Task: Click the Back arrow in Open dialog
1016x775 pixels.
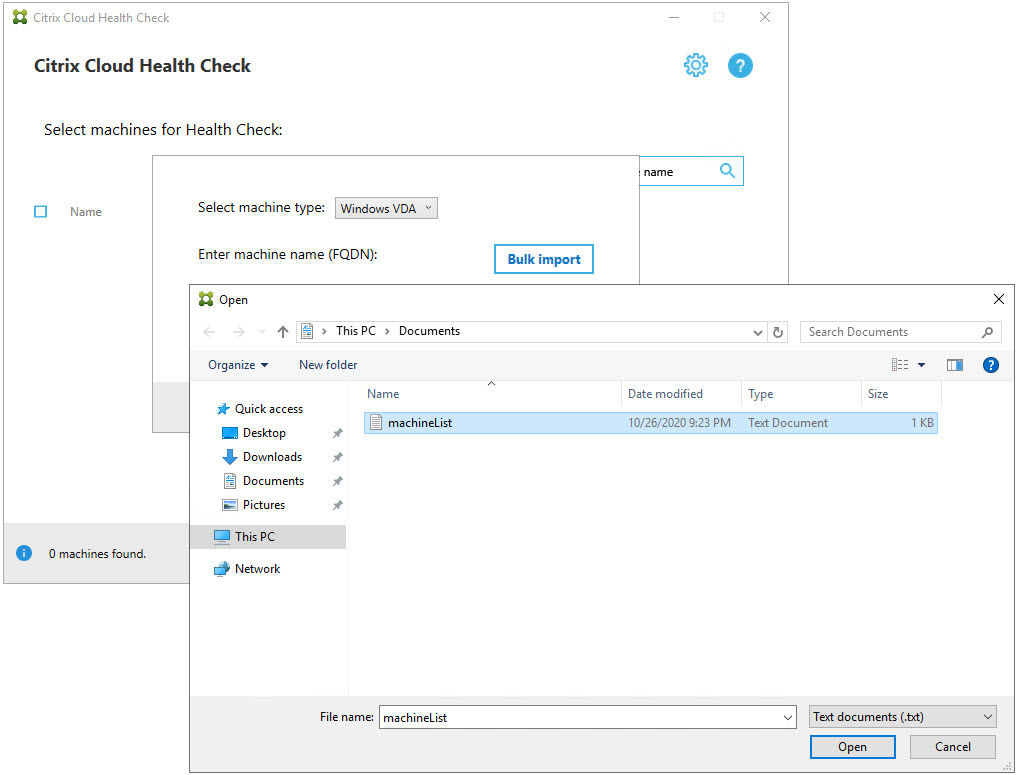Action: point(209,332)
